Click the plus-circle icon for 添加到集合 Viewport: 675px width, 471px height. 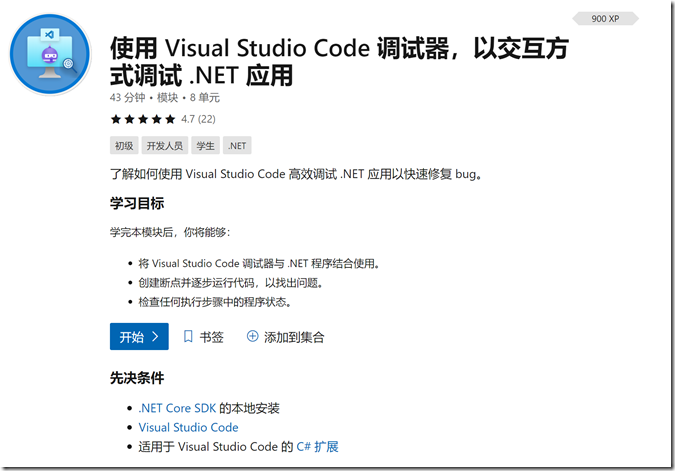coord(252,336)
